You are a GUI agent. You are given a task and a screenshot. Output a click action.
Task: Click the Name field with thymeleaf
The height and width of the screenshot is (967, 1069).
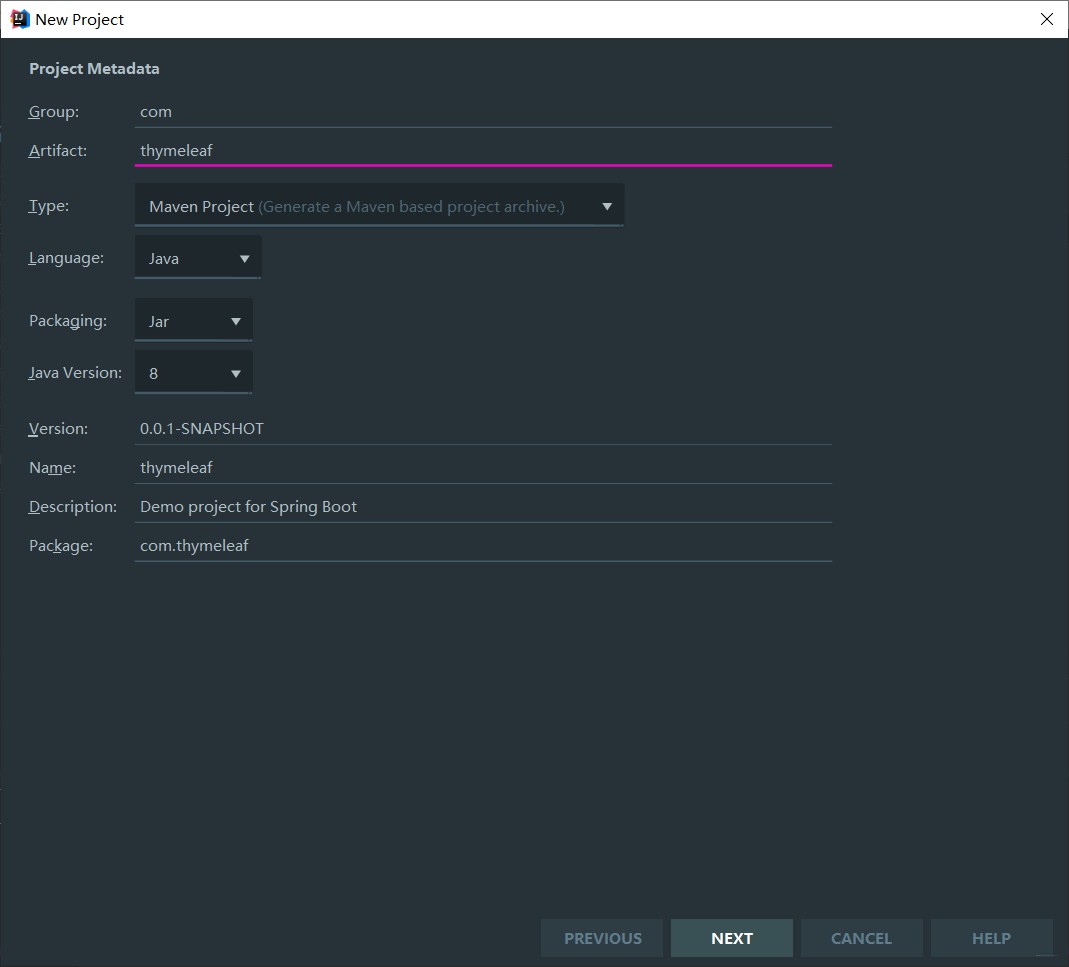(x=483, y=468)
